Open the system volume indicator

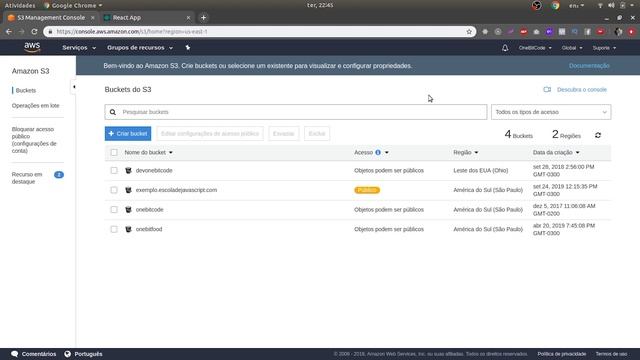point(611,5)
